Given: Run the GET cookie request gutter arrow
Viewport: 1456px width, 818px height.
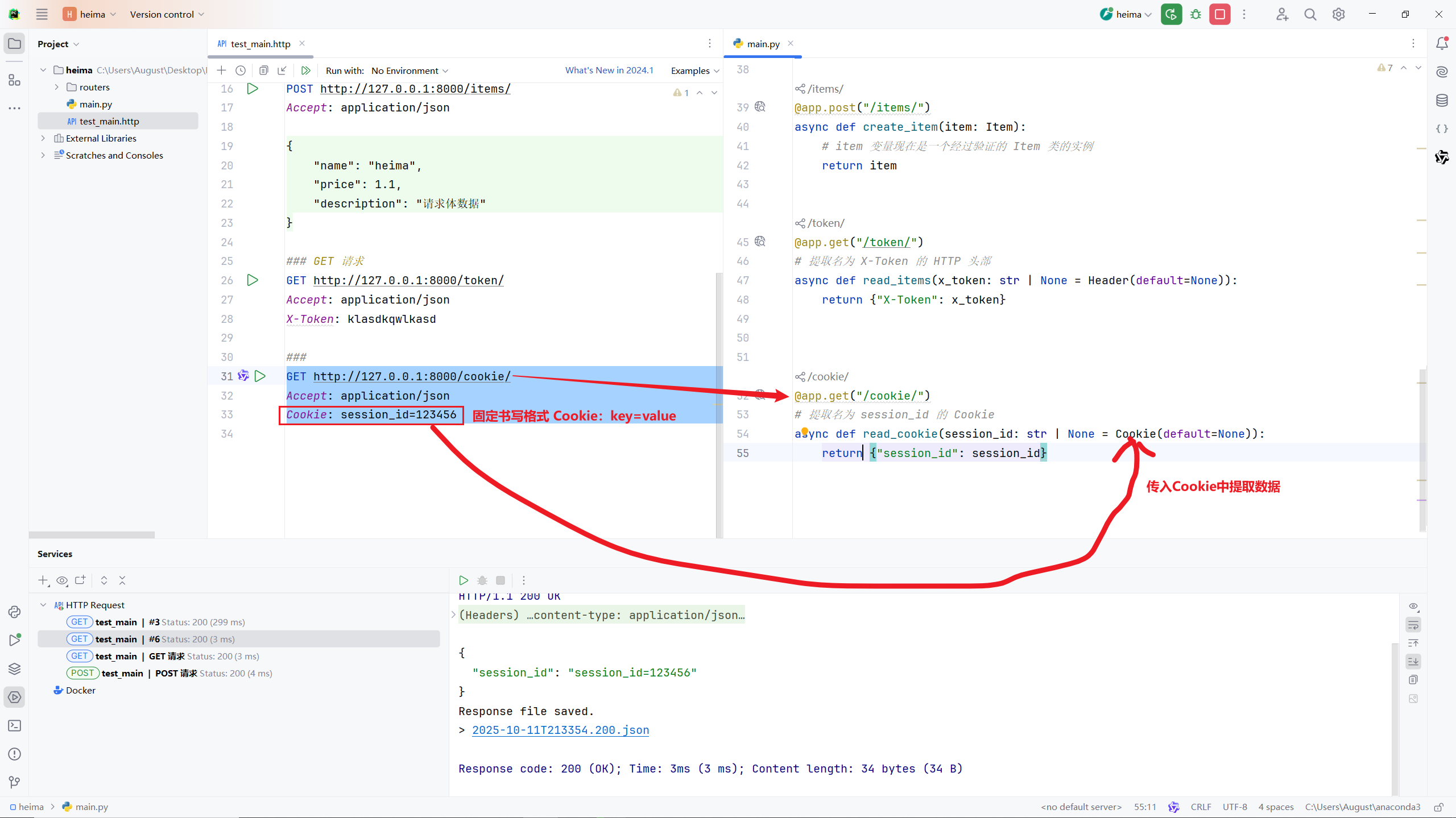Looking at the screenshot, I should 260,376.
